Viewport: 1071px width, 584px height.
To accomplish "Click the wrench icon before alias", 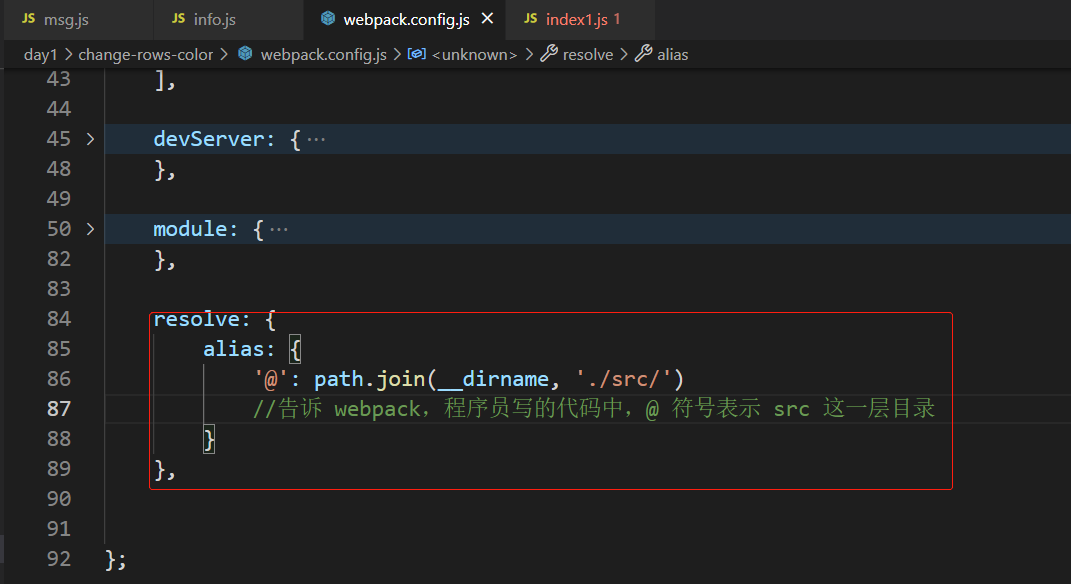I will click(x=643, y=53).
